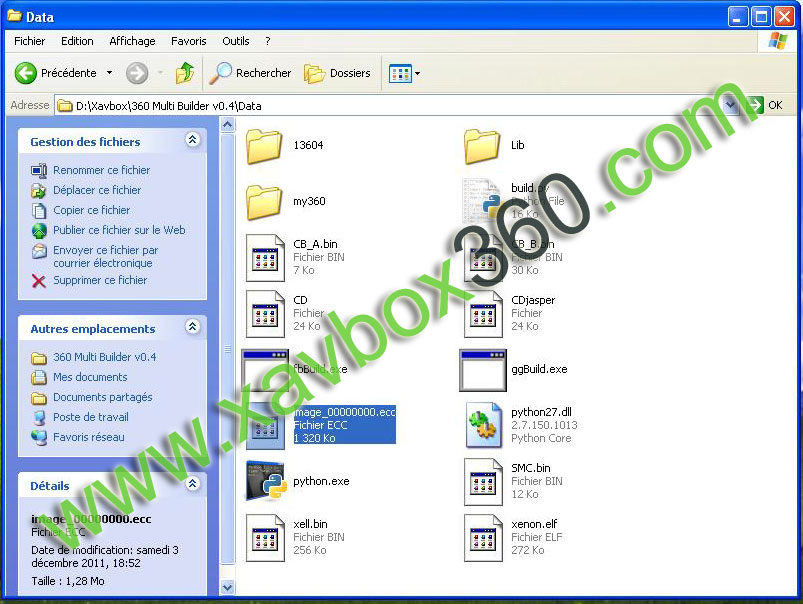Click the Data title bar folder icon

(14, 16)
